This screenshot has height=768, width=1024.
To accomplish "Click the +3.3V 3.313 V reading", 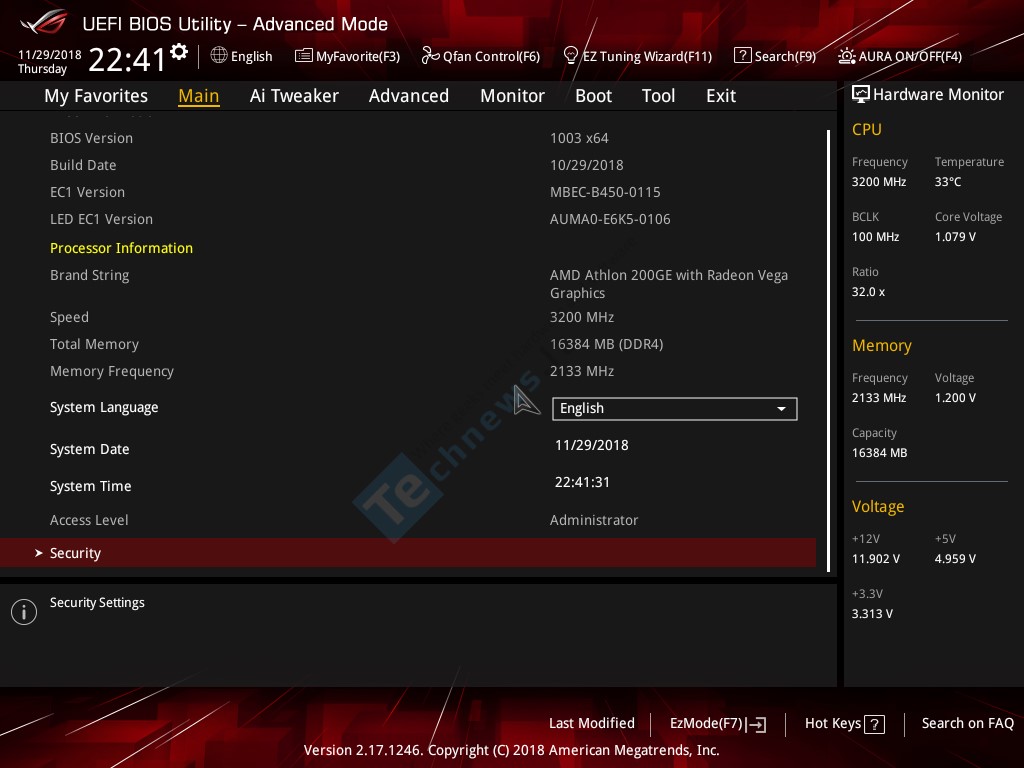I will point(872,614).
